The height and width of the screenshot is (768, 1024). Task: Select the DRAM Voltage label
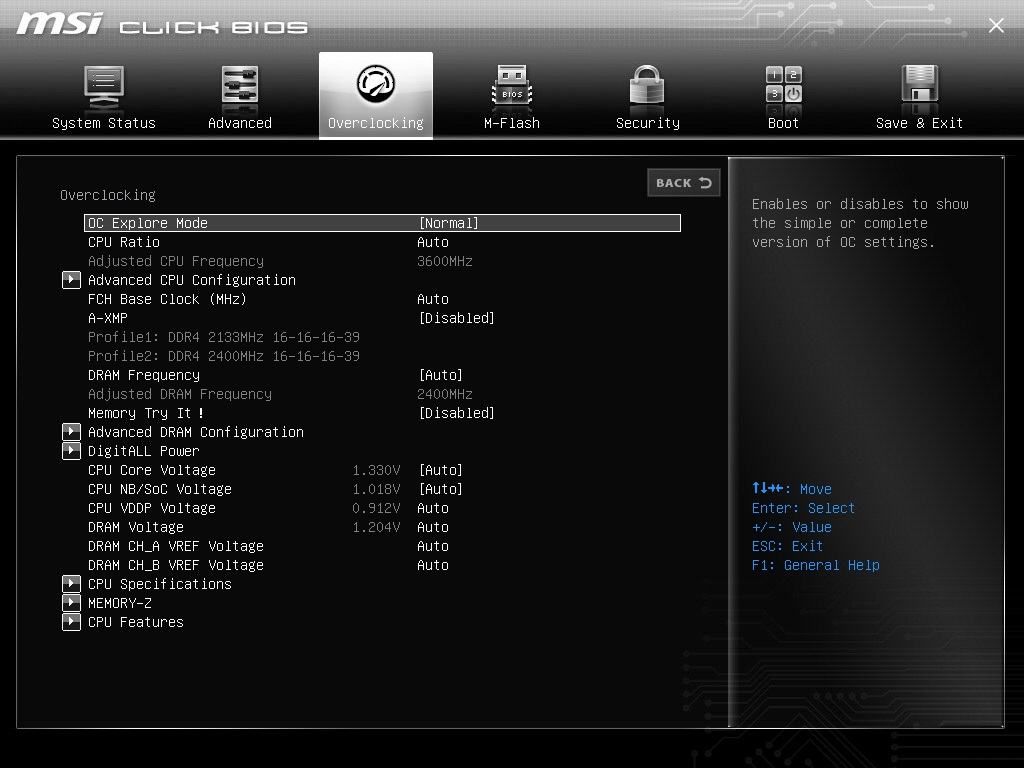click(136, 527)
